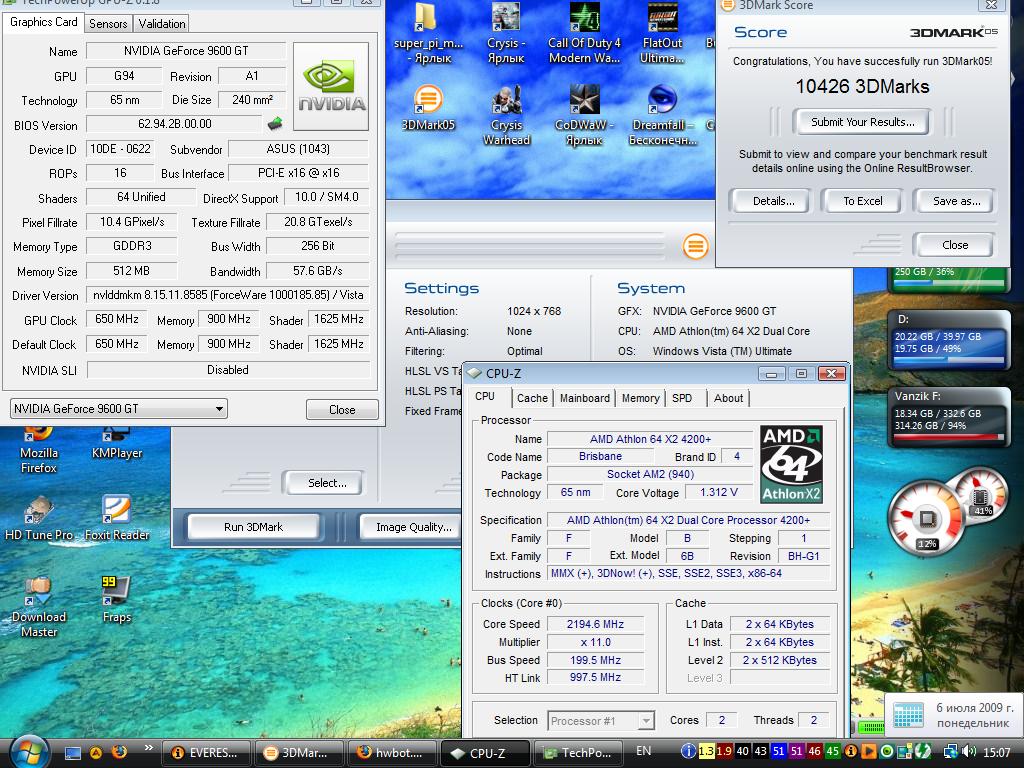Select the Graphics Card tab in GPU-Z
Screen dimensions: 1024x768
point(43,22)
